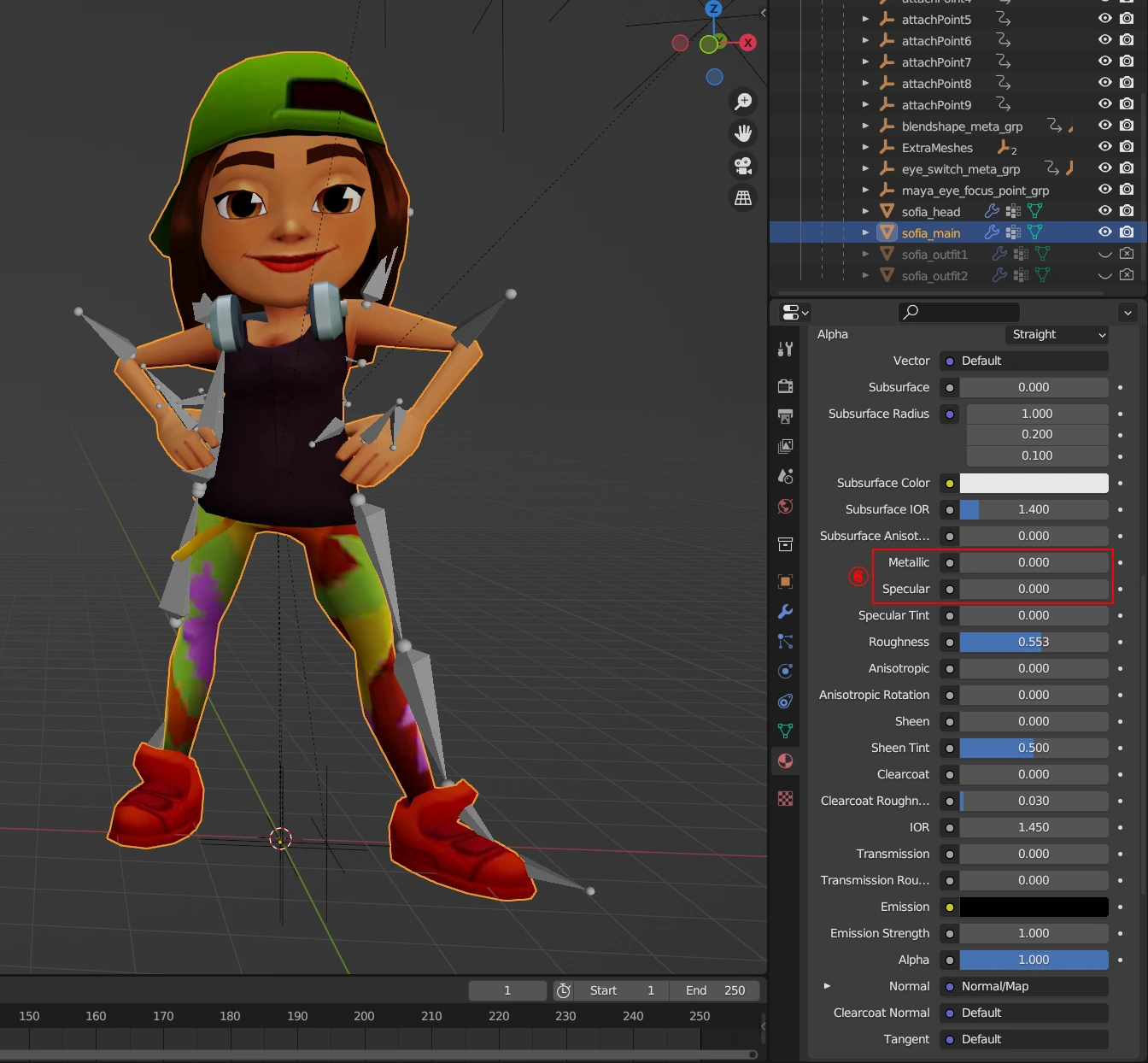Open the Render properties tab
The height and width of the screenshot is (1063, 1148).
785,386
